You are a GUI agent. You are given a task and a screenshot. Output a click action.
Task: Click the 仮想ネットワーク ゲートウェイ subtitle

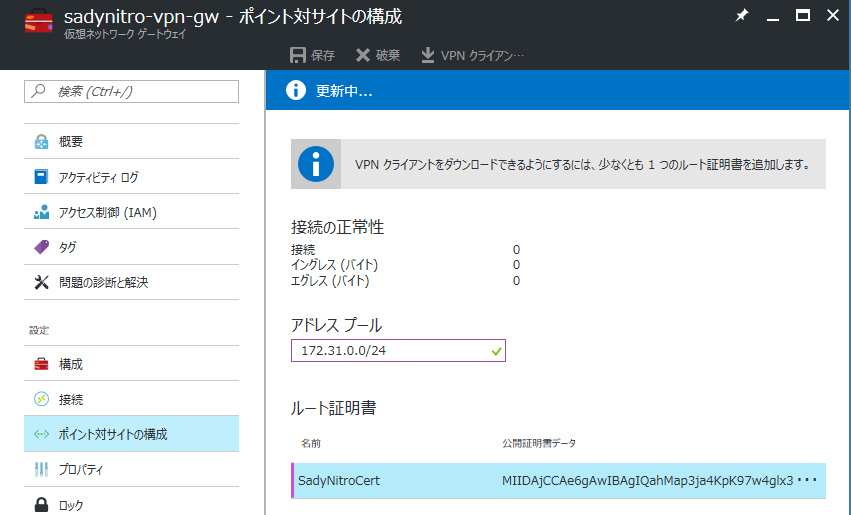click(x=125, y=34)
